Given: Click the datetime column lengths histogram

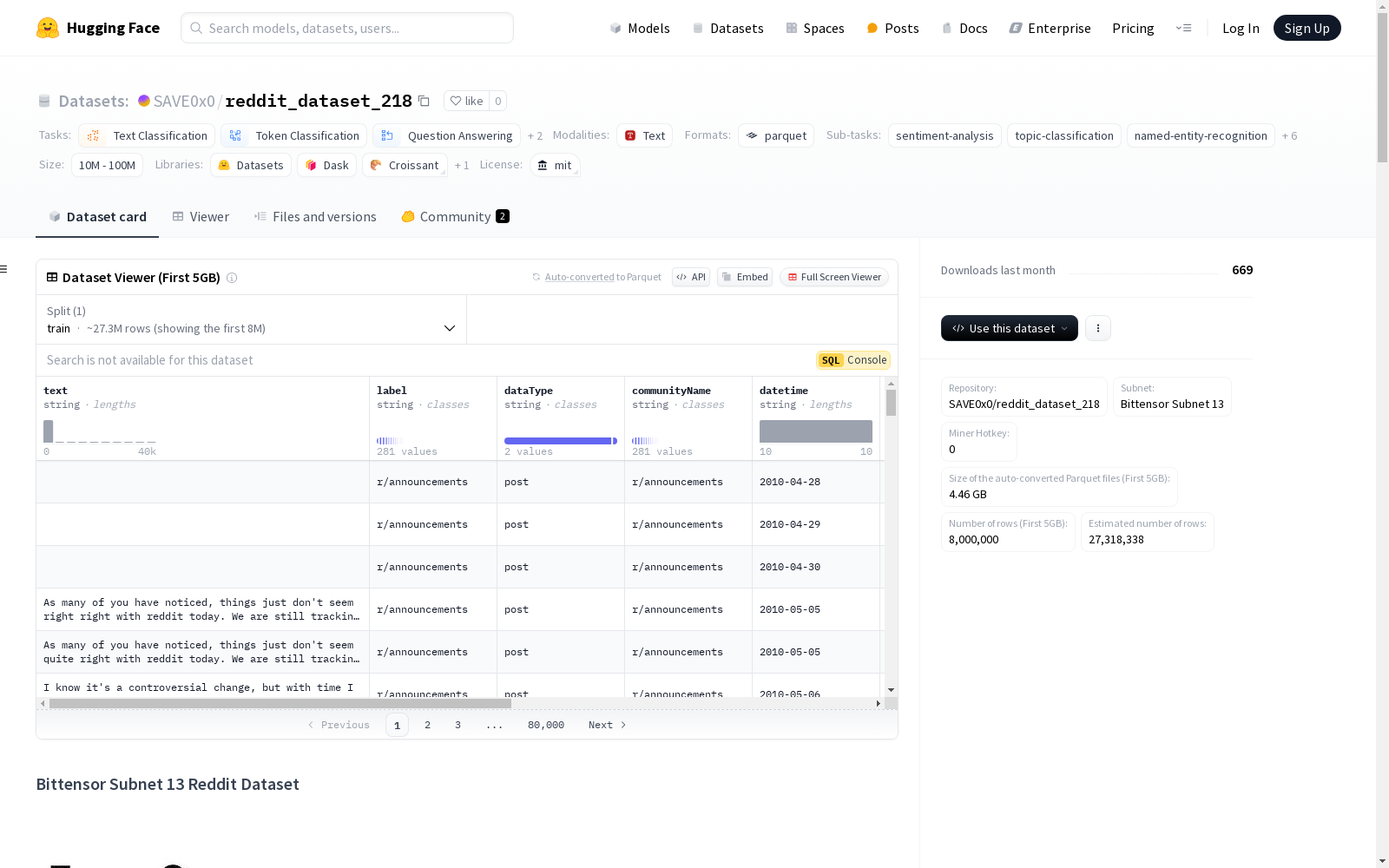Looking at the screenshot, I should click(816, 431).
